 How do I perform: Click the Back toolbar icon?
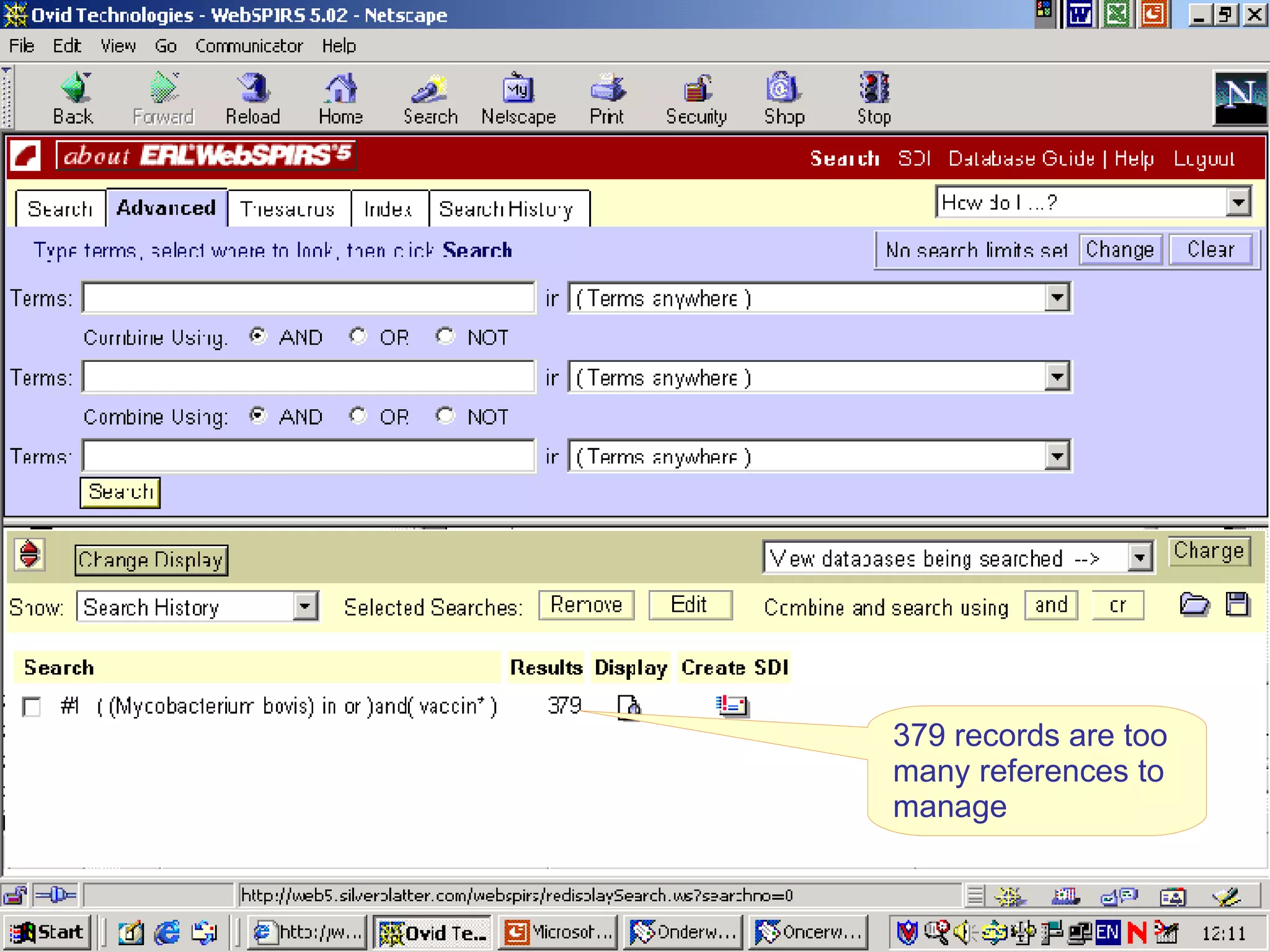74,99
